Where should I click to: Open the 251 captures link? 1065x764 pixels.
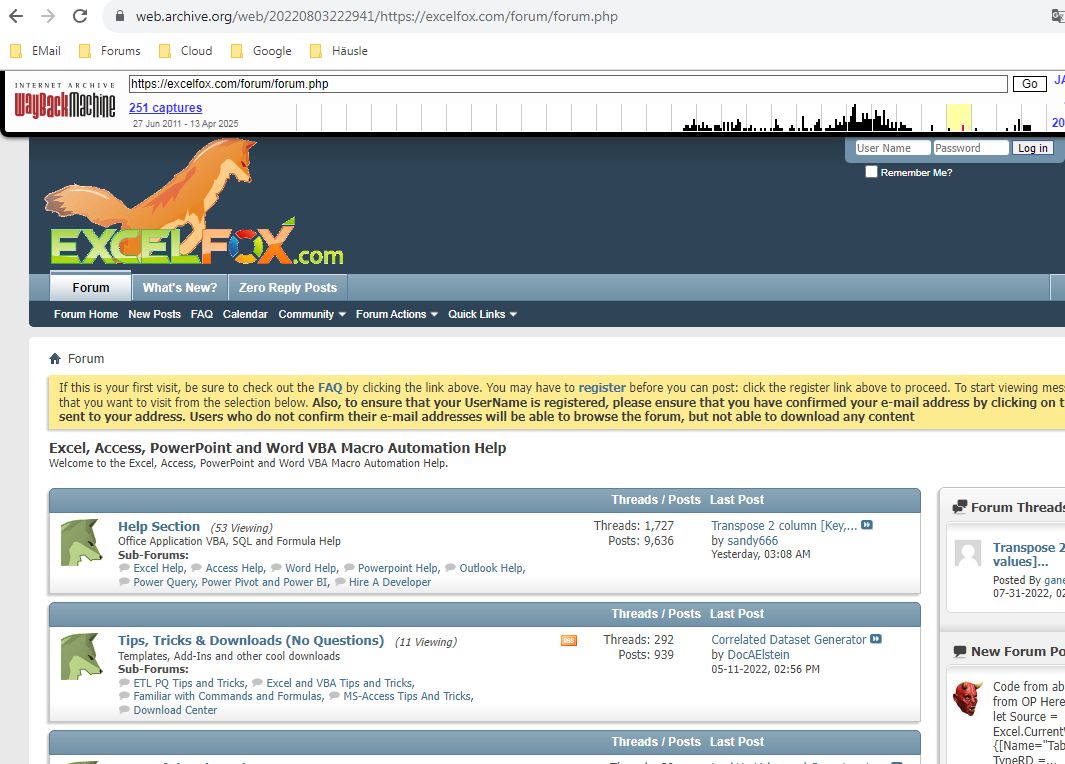coord(166,107)
